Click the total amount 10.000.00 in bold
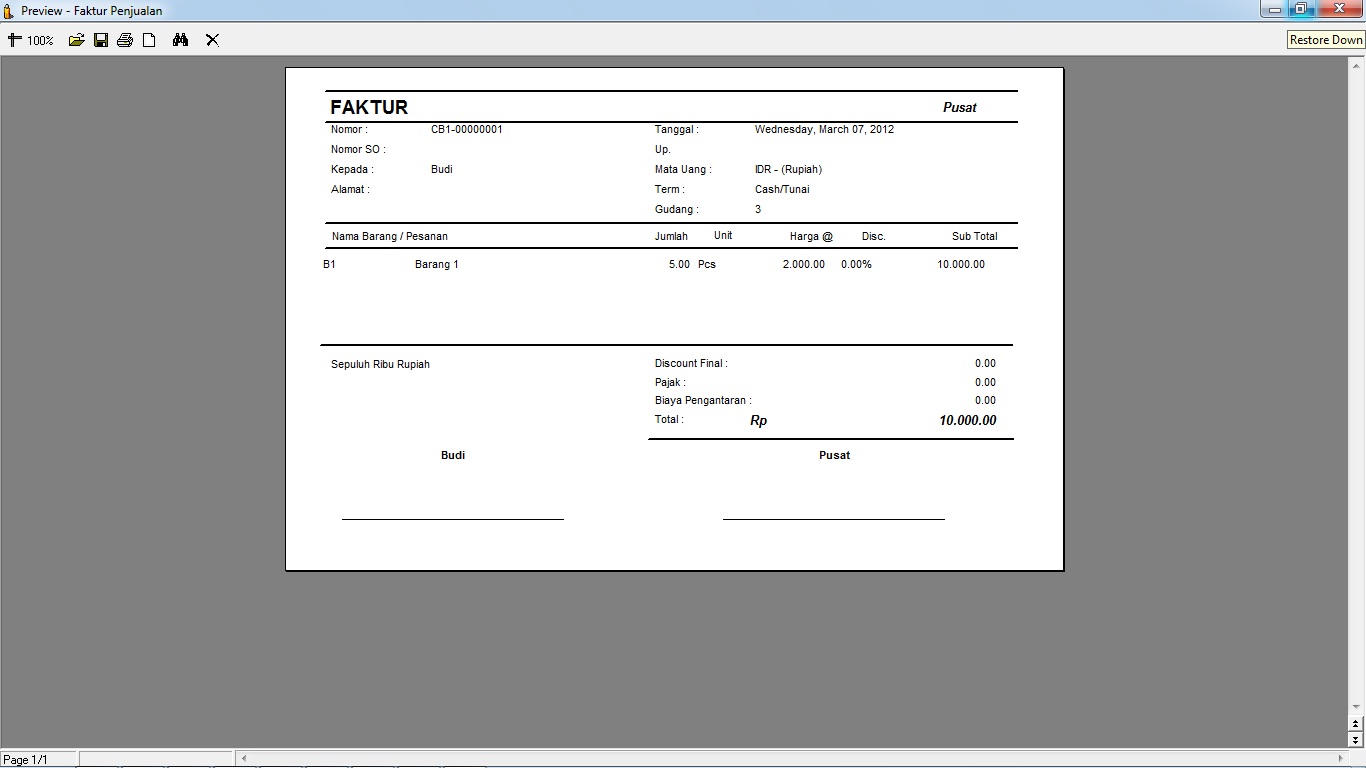Image resolution: width=1366 pixels, height=768 pixels. (x=967, y=421)
